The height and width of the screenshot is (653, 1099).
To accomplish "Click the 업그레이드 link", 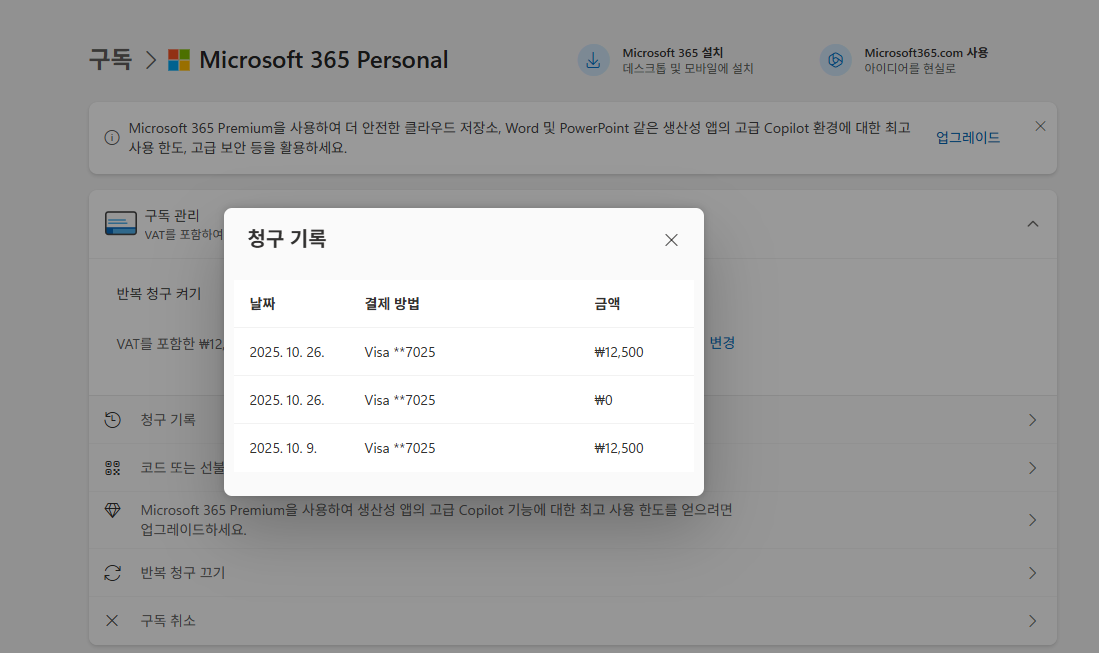I will (x=968, y=137).
